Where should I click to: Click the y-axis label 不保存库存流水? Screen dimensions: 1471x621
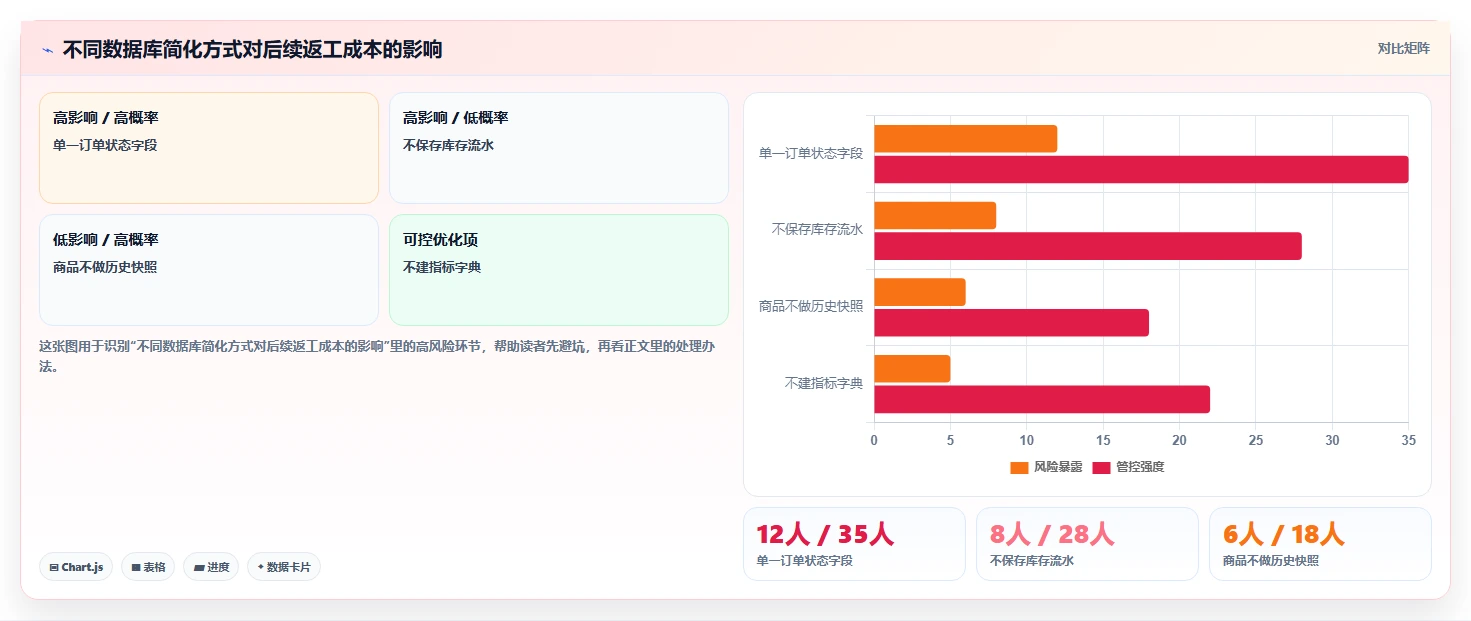817,230
